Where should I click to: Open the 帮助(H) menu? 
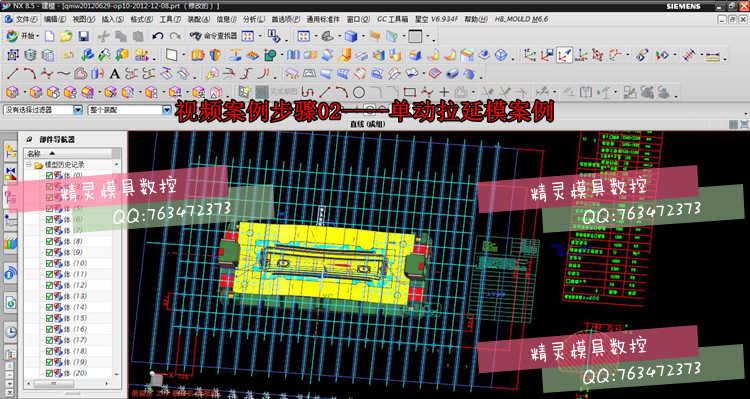click(x=475, y=20)
